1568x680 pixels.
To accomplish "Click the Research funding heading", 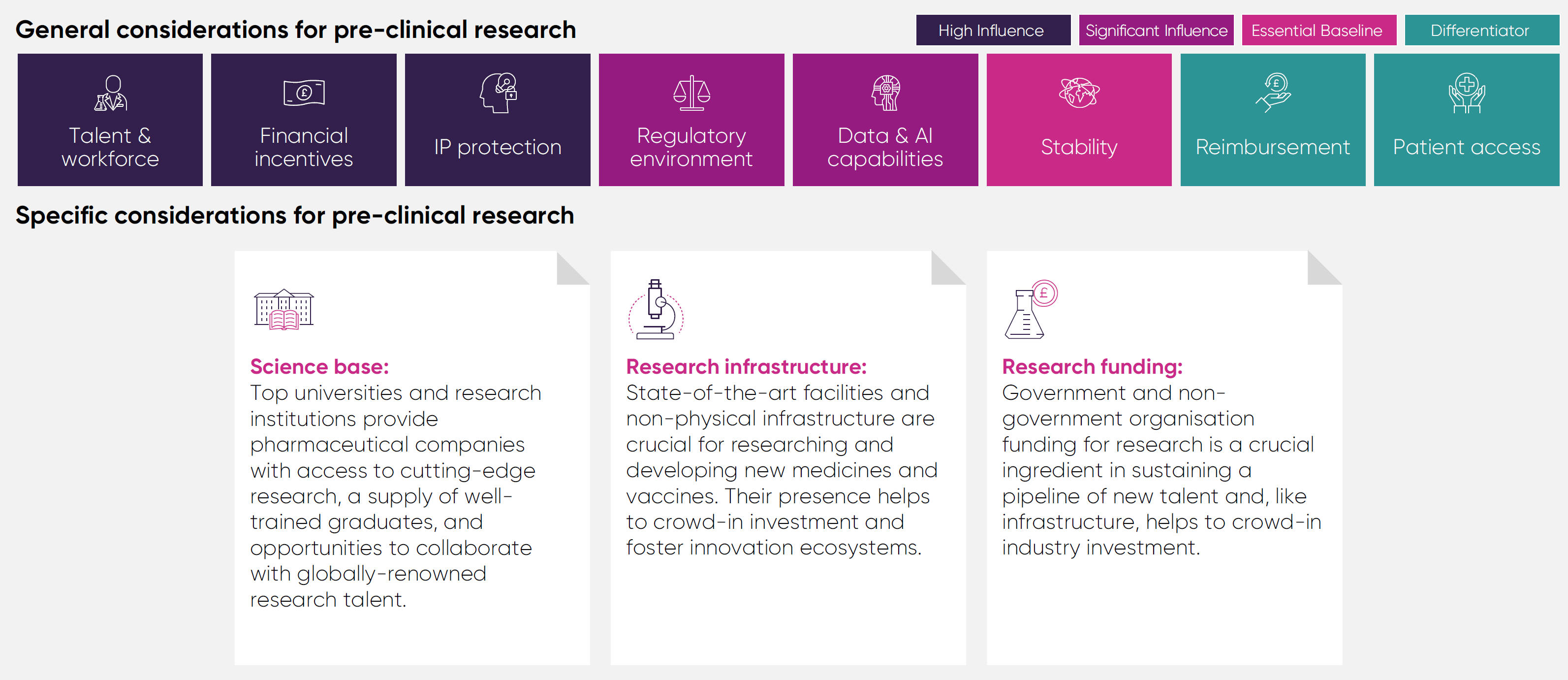I will click(x=1092, y=366).
